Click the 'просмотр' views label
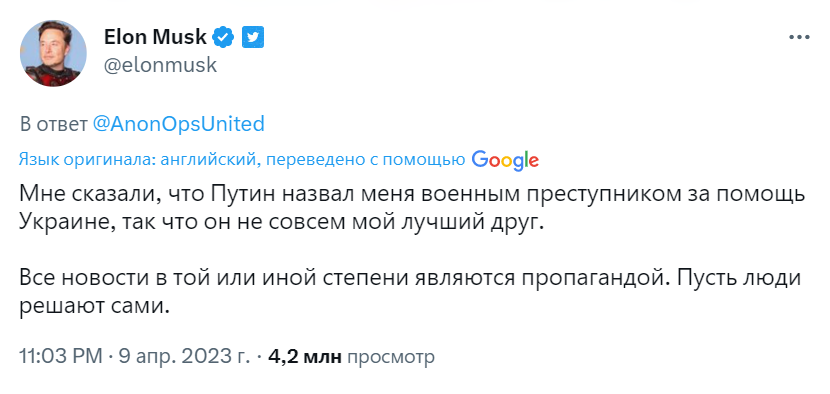Image resolution: width=830 pixels, height=394 pixels. pos(390,358)
